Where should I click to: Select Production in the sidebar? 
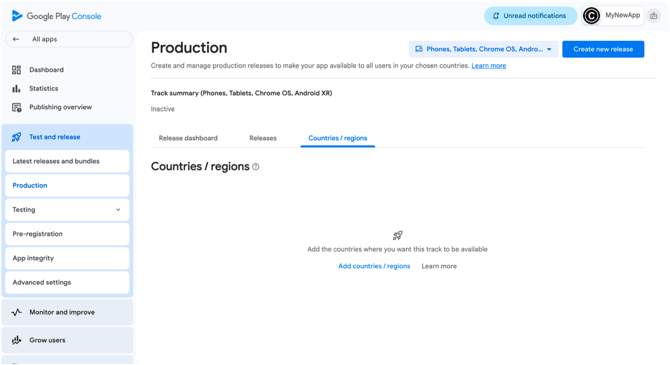pos(68,185)
